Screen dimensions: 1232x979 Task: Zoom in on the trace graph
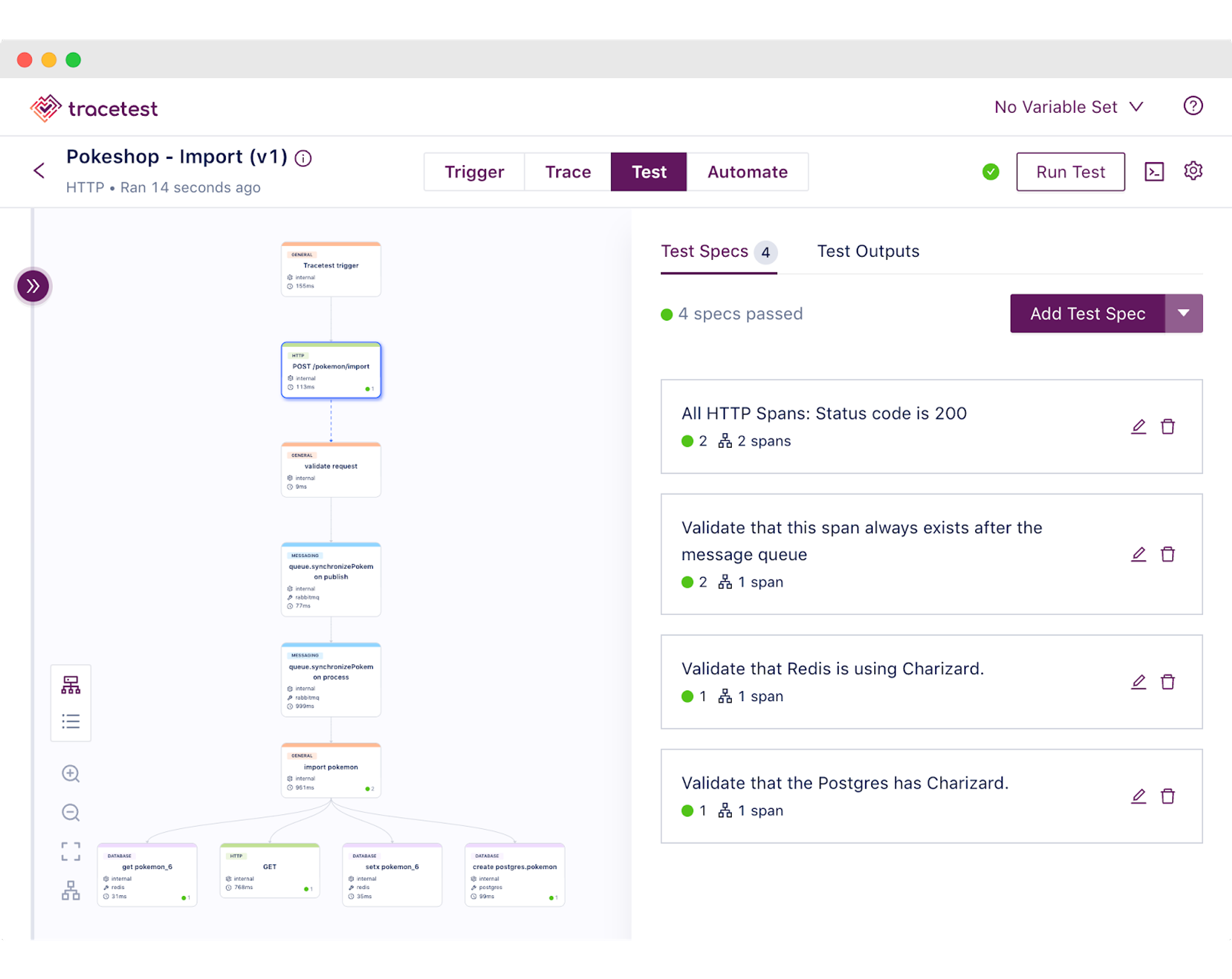click(71, 774)
